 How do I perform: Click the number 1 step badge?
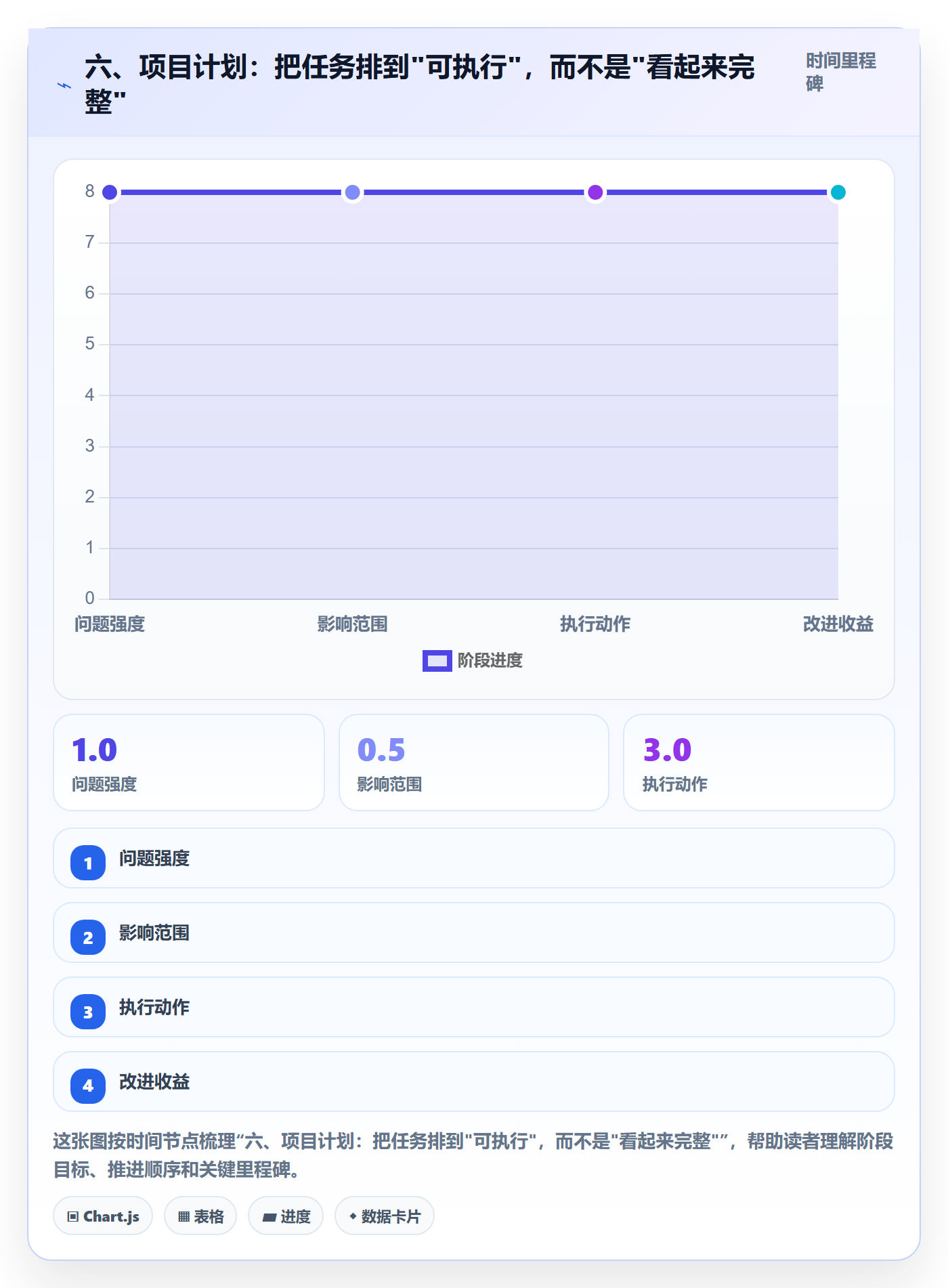pos(88,863)
